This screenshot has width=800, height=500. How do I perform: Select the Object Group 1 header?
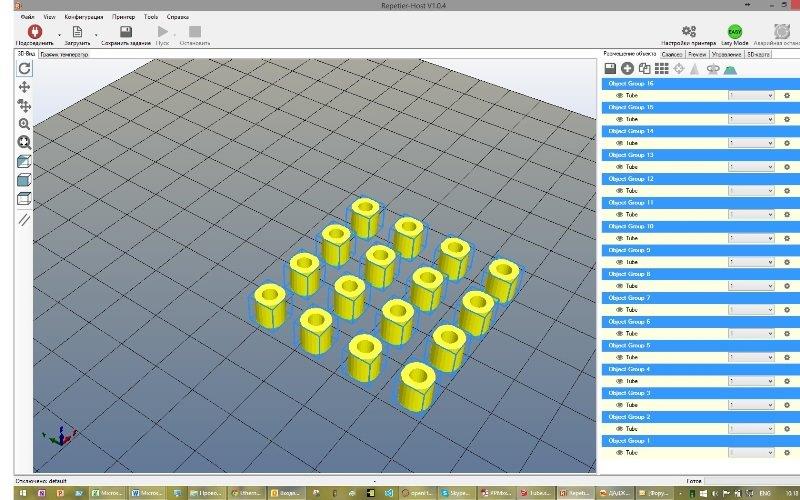coord(701,441)
